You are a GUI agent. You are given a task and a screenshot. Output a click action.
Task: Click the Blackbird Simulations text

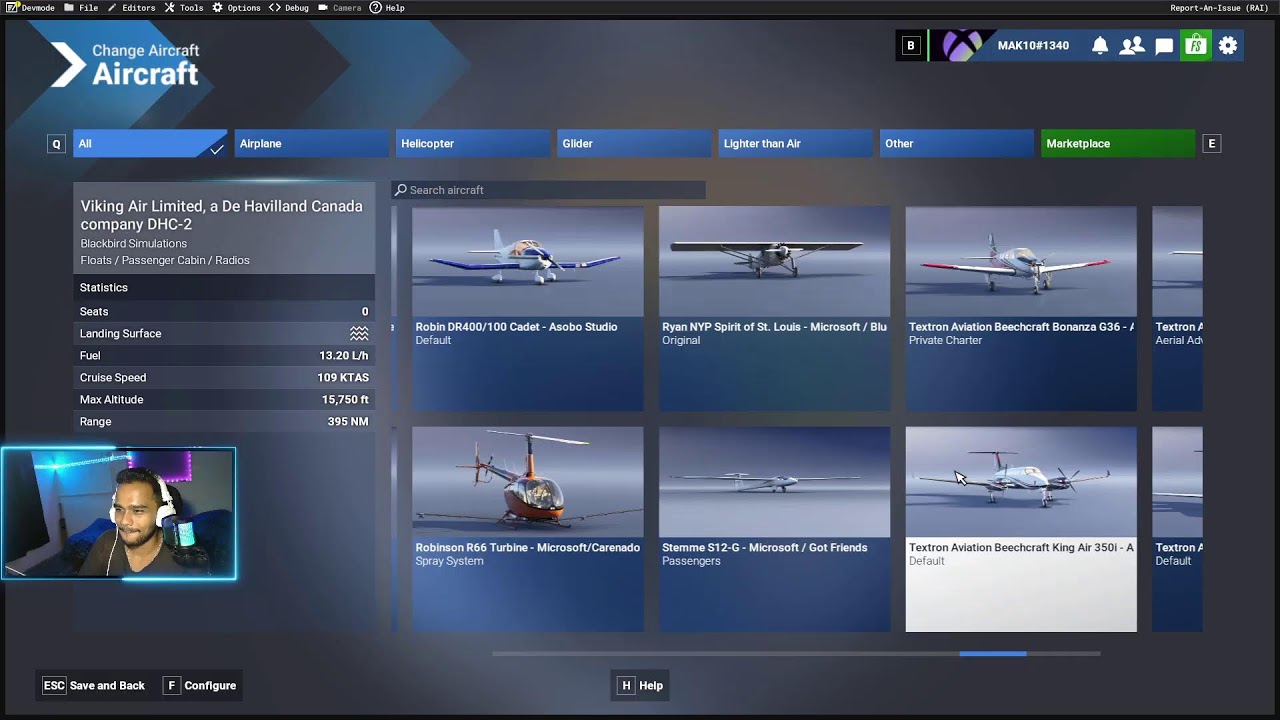pyautogui.click(x=133, y=243)
